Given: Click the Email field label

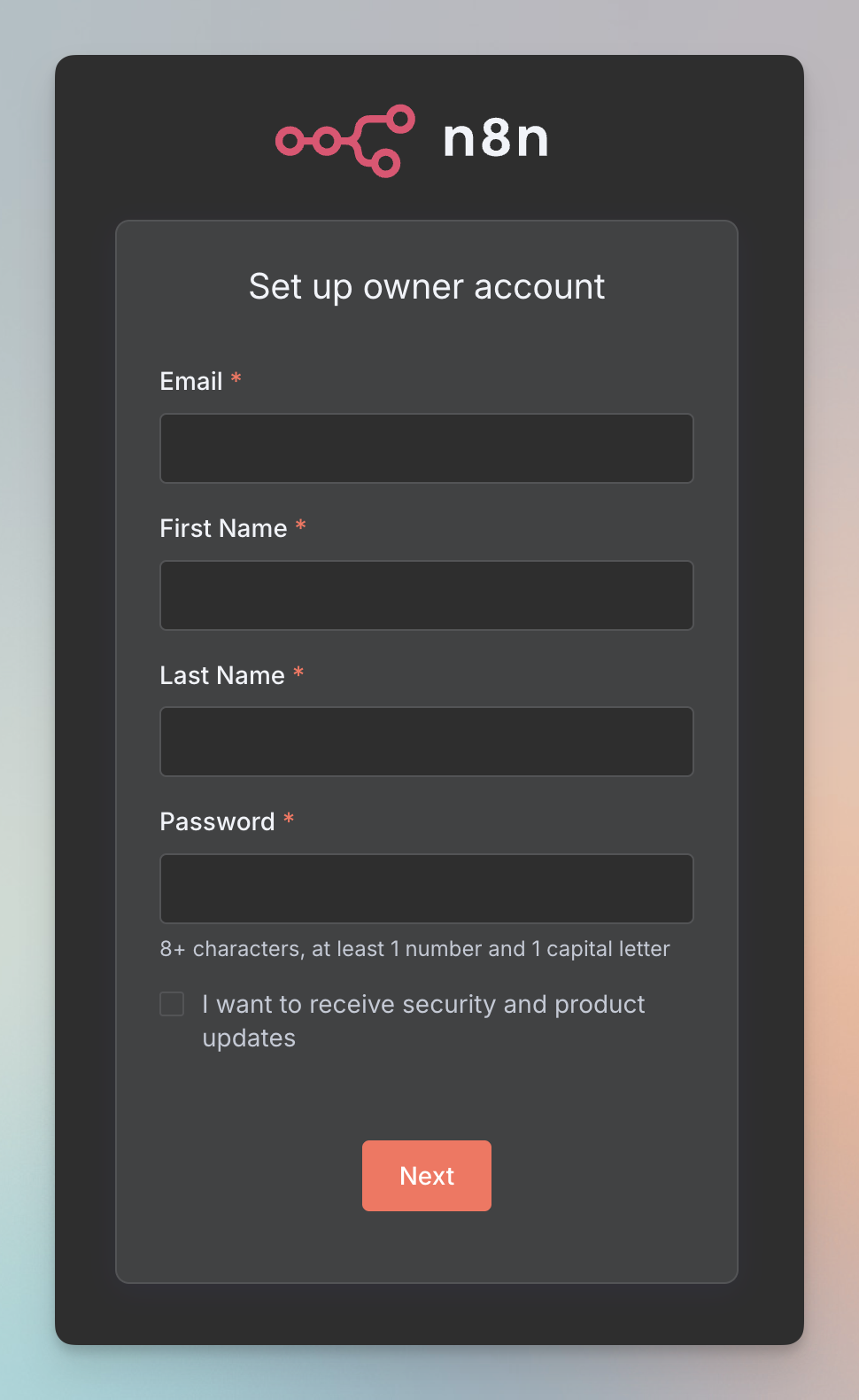Looking at the screenshot, I should click(x=191, y=381).
